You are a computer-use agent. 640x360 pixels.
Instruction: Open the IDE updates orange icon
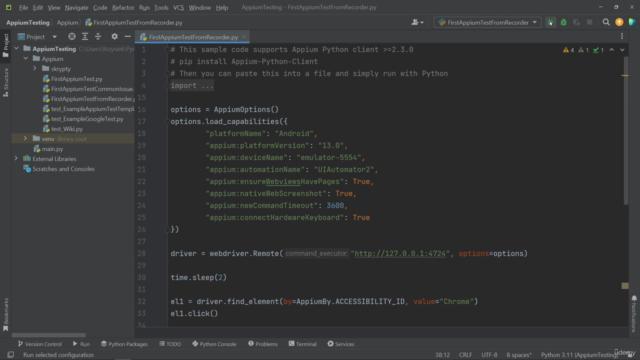pos(619,22)
